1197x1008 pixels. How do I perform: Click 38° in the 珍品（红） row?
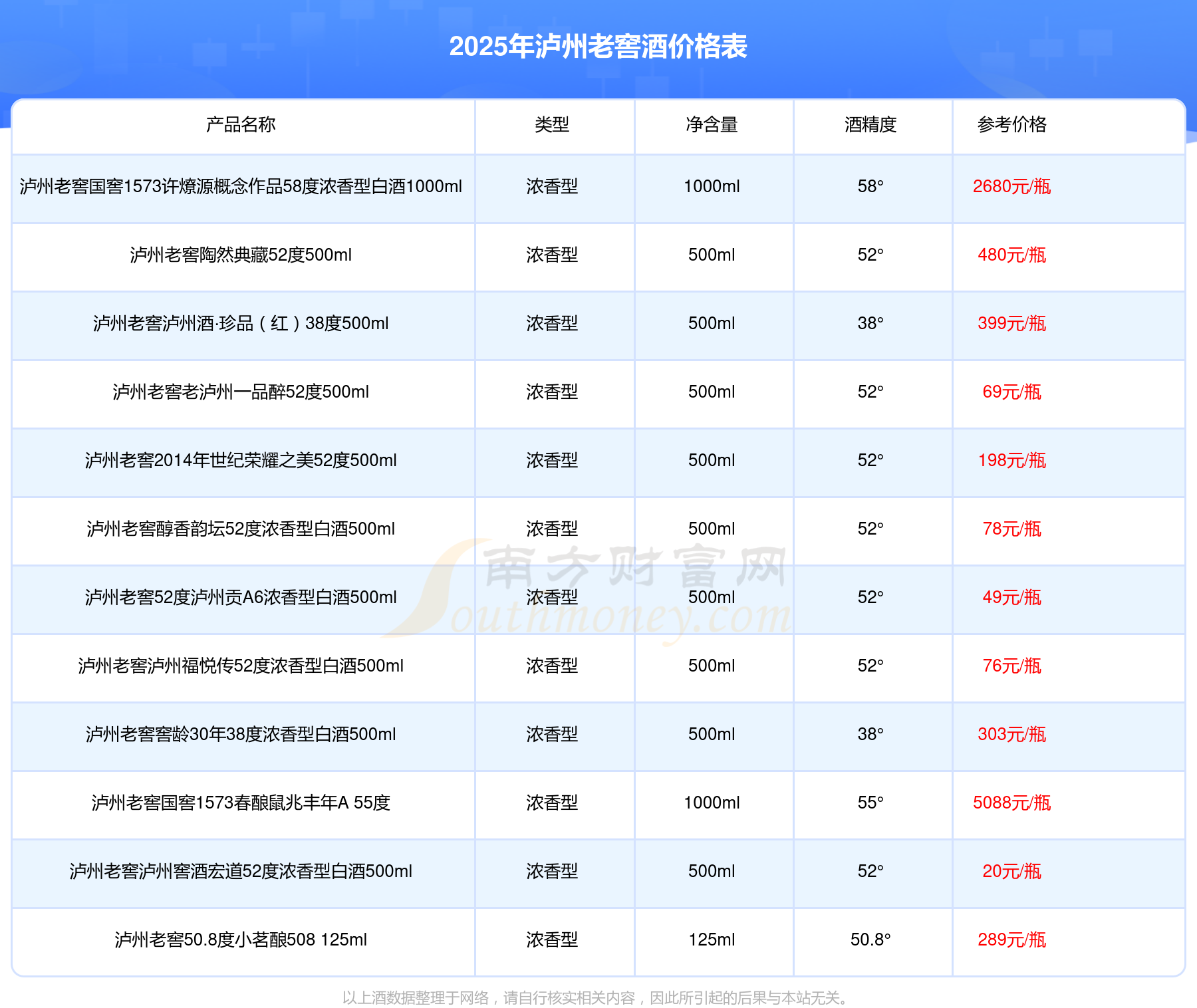[x=870, y=323]
